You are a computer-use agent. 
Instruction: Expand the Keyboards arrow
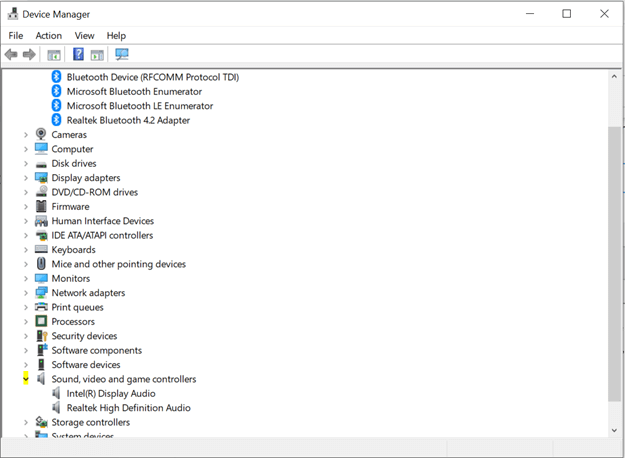26,250
